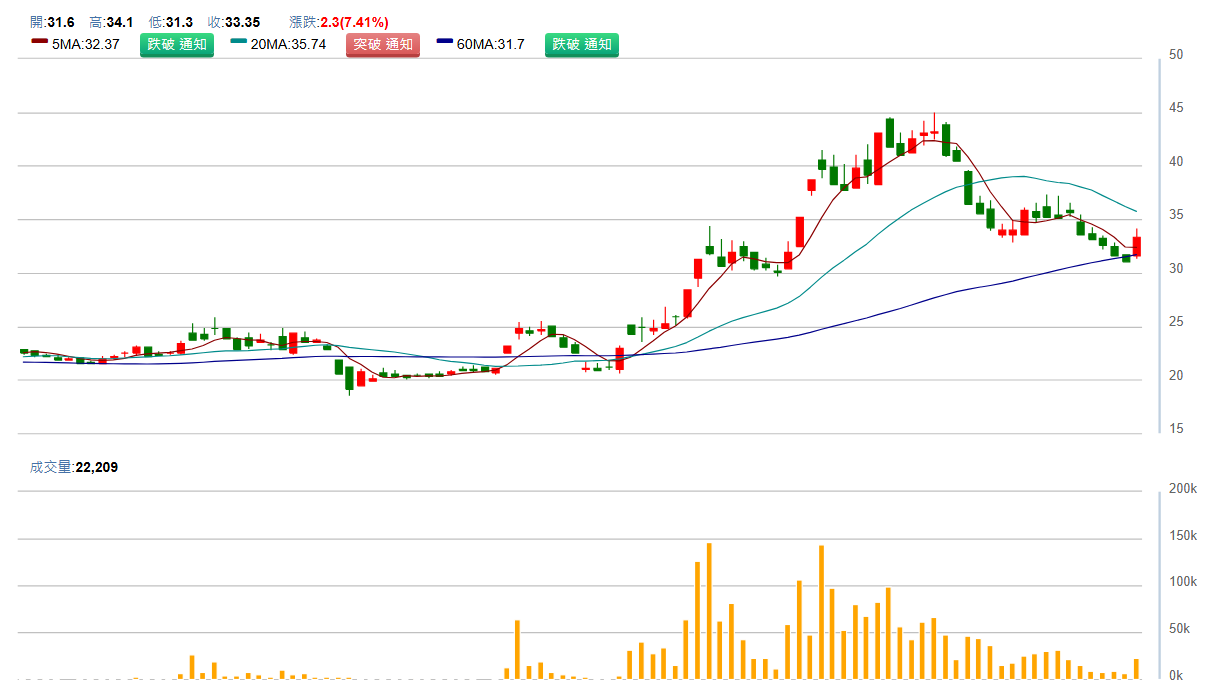Click the 低 31.3 low price value
The width and height of the screenshot is (1216, 692).
[x=171, y=22]
